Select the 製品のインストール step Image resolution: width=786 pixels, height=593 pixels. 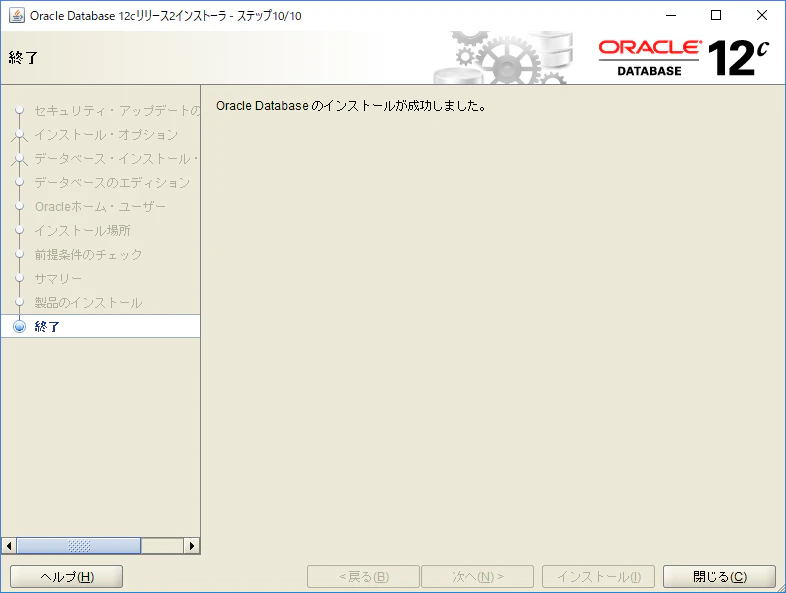pos(88,302)
